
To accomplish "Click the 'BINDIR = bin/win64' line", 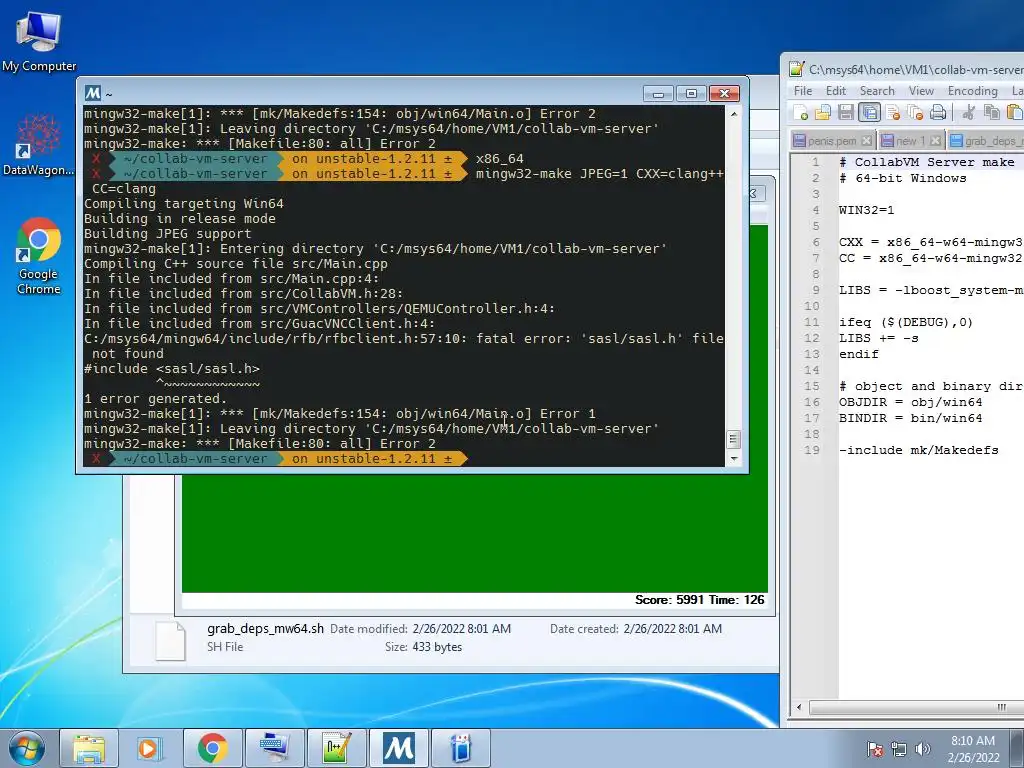I will pos(910,418).
